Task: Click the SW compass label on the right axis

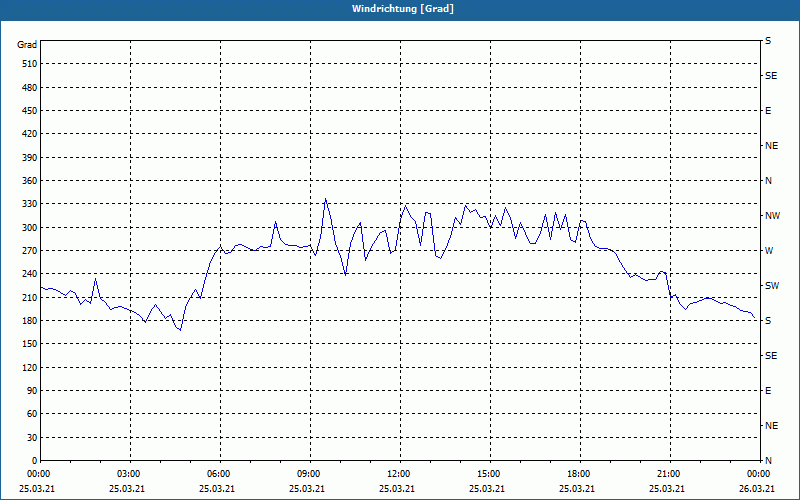Action: coord(772,286)
